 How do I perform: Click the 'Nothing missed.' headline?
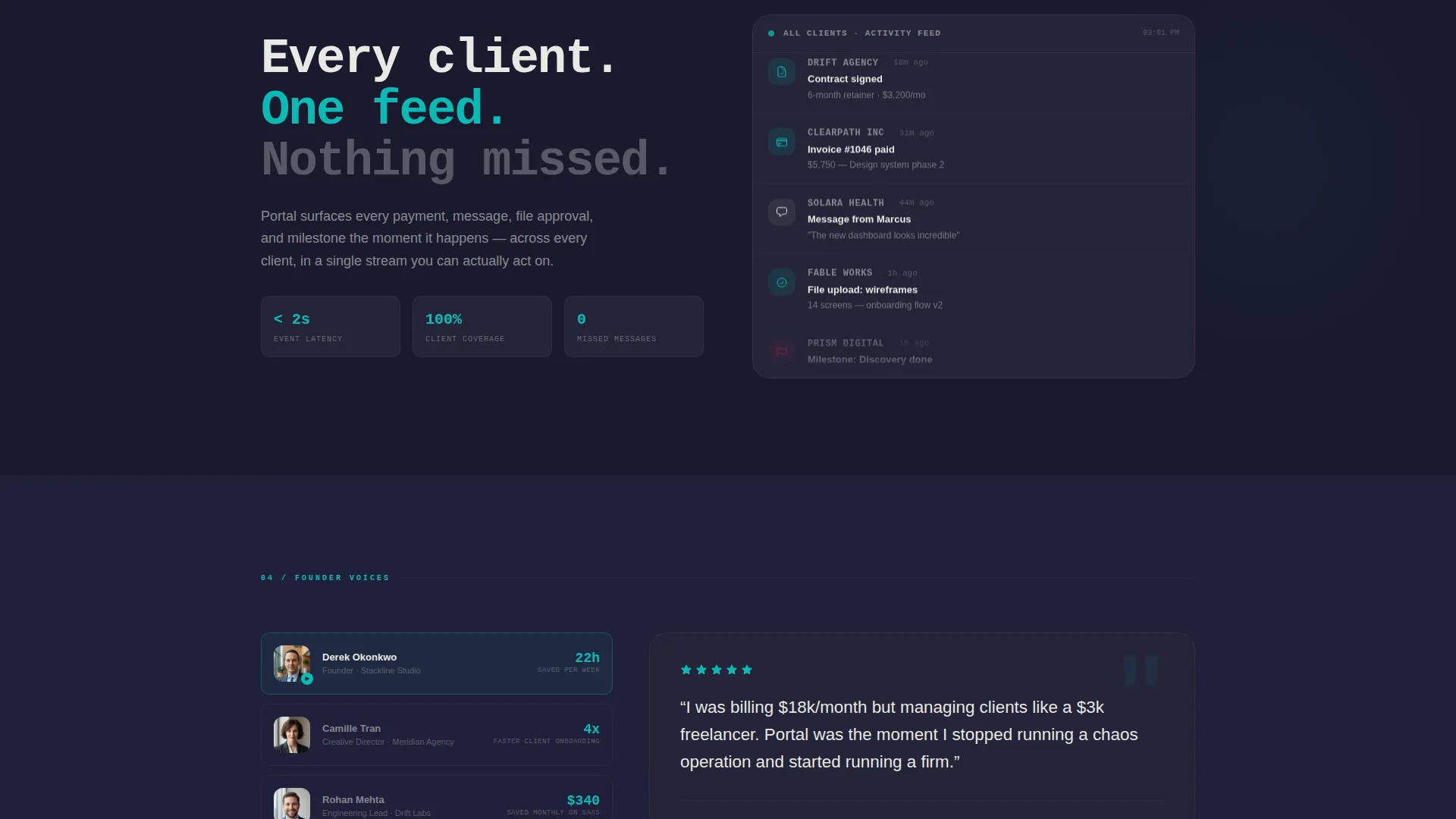[x=466, y=159]
